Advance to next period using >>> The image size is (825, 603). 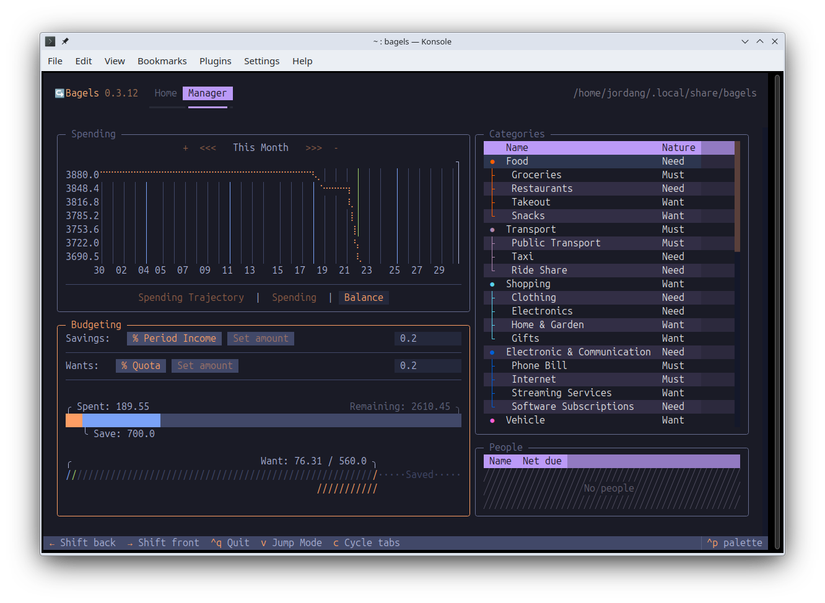click(x=314, y=147)
